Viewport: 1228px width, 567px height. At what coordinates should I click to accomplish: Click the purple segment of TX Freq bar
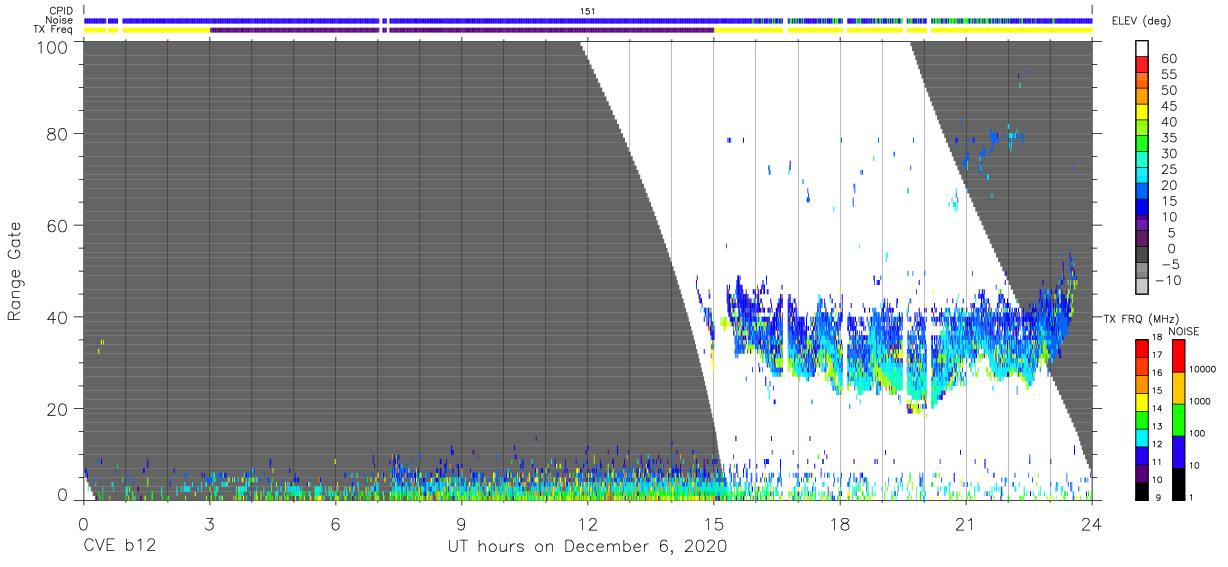(x=462, y=30)
